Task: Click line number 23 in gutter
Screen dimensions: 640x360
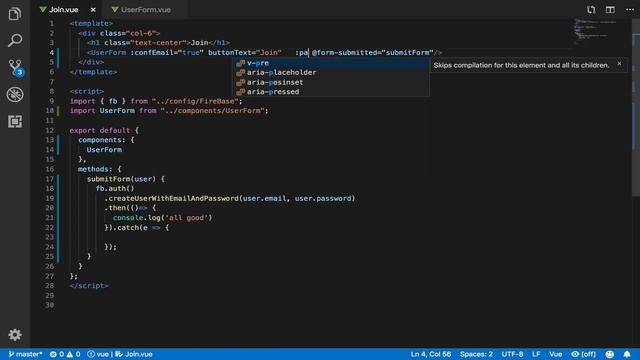Action: point(49,237)
